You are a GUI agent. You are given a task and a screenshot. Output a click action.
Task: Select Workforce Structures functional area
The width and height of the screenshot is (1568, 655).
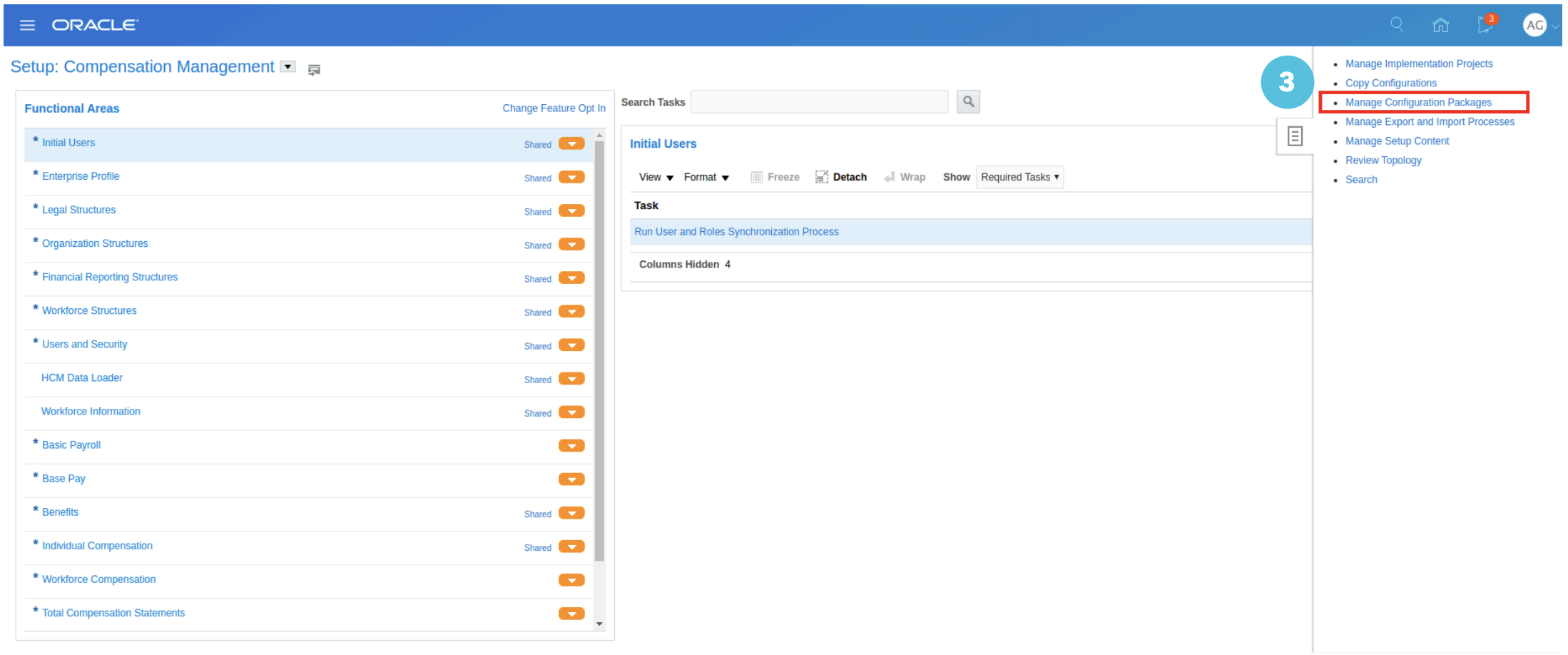pyautogui.click(x=89, y=310)
